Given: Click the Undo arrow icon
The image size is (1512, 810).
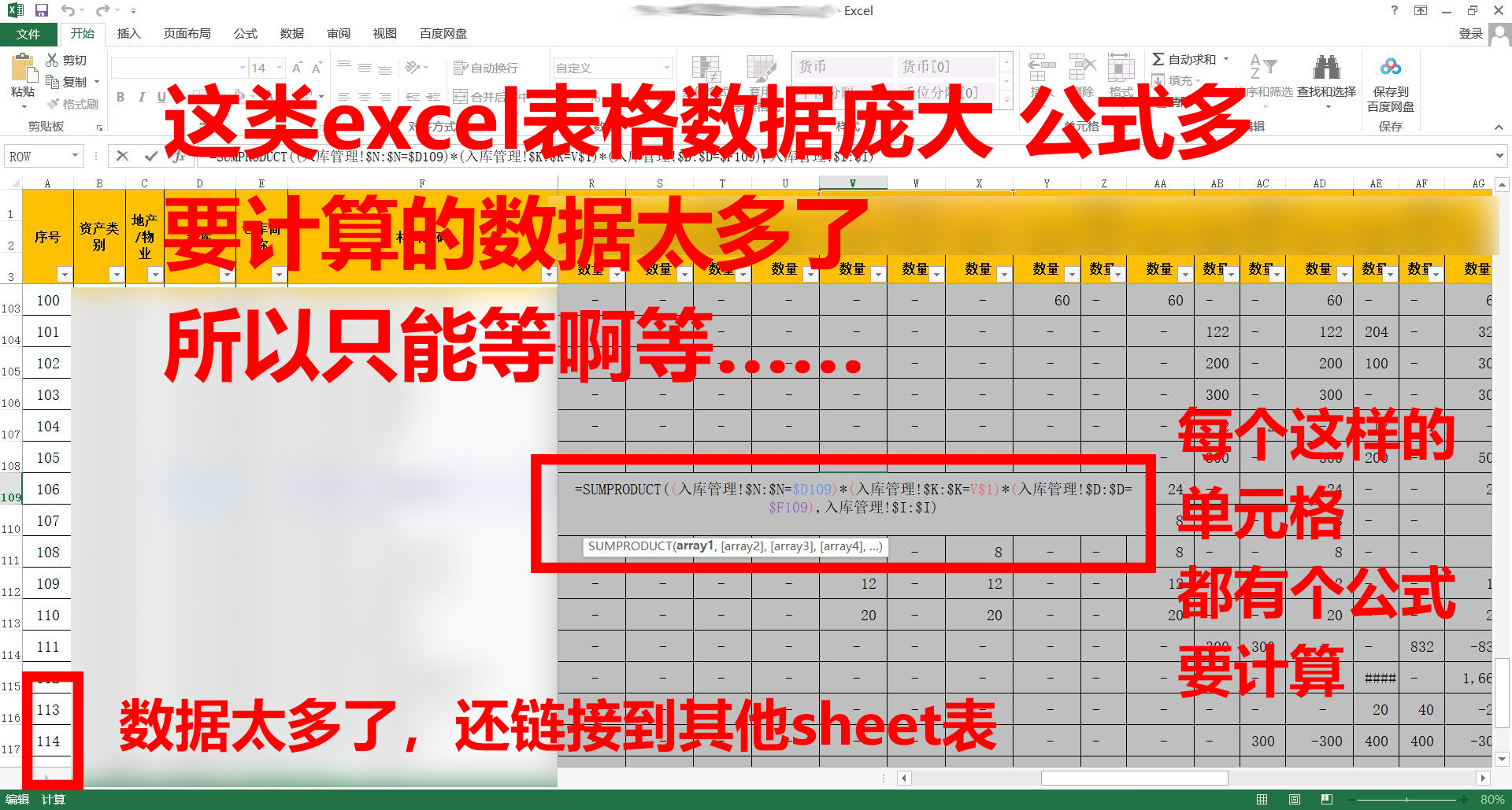Looking at the screenshot, I should pos(68,10).
